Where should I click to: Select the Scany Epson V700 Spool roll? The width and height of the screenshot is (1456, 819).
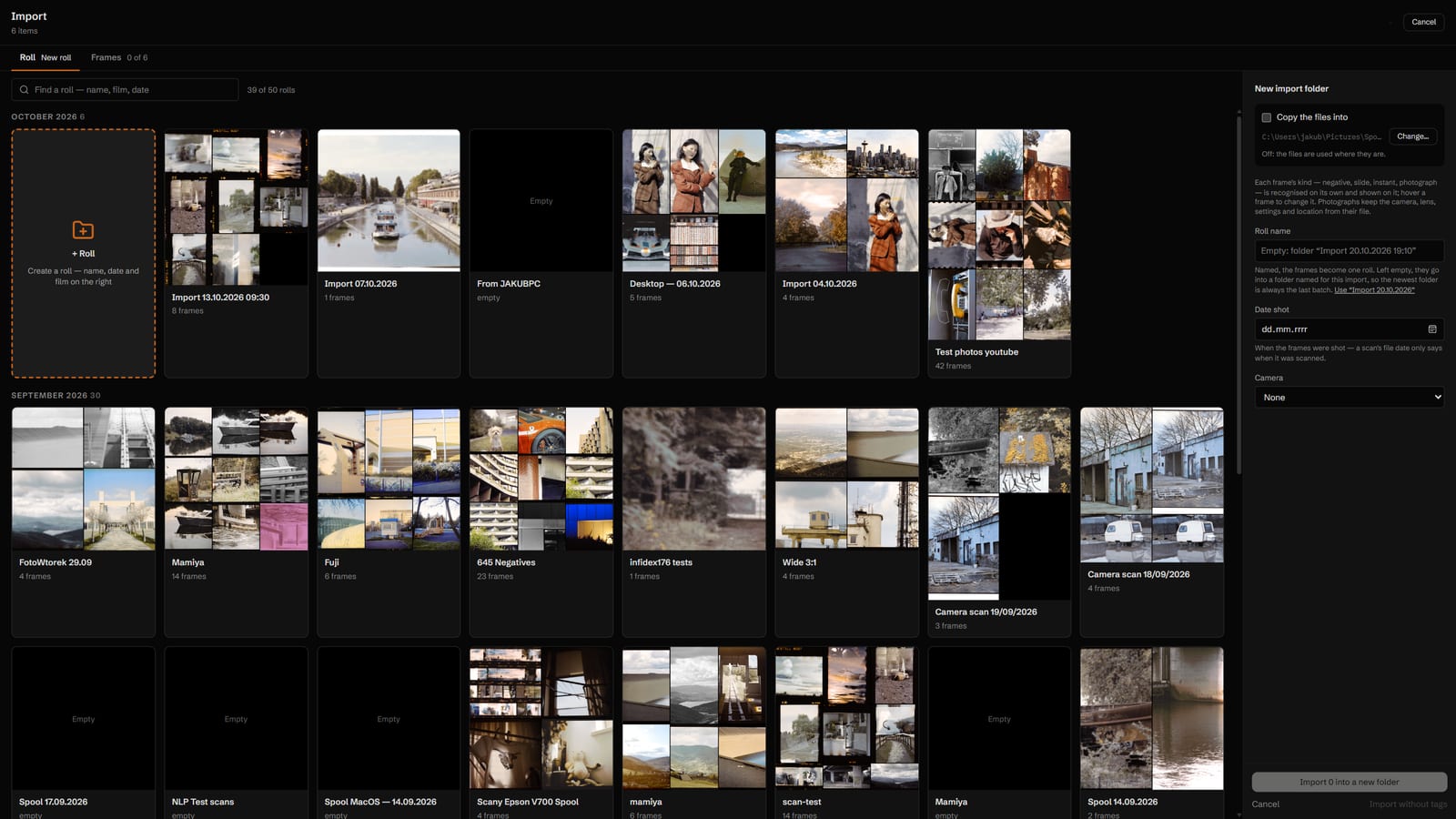tap(541, 733)
